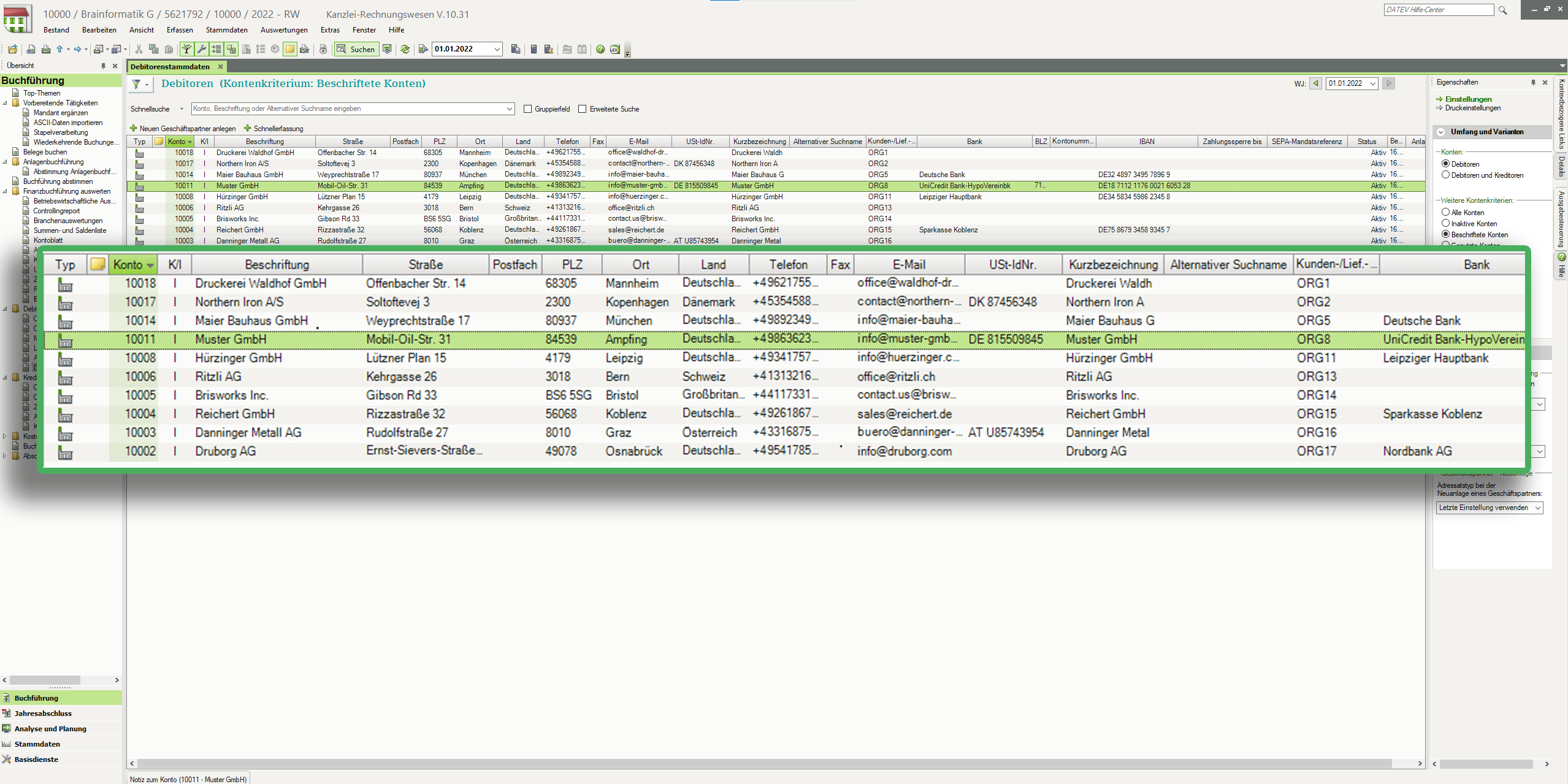
Task: Open Letzte Einstellung verwenden dropdown
Action: click(x=1537, y=508)
